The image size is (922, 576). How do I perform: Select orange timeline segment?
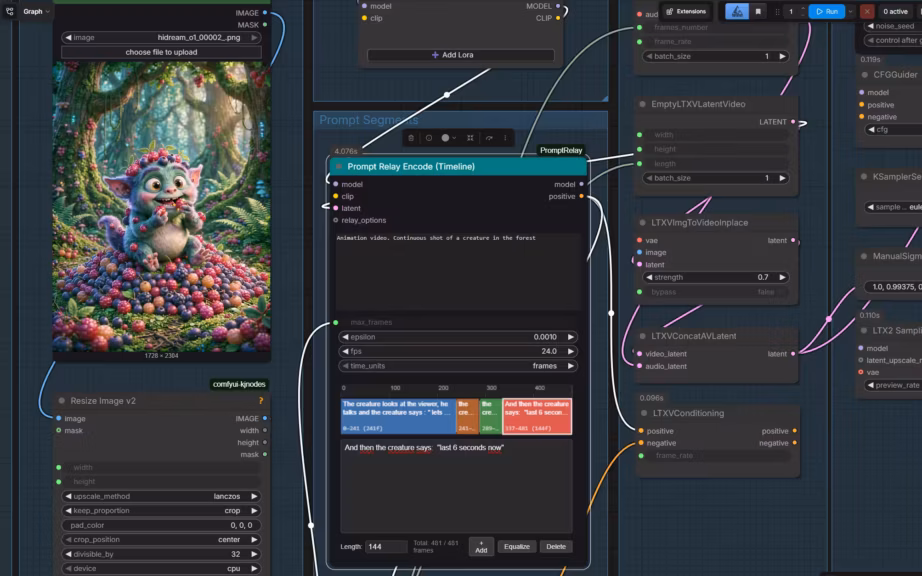coord(467,416)
